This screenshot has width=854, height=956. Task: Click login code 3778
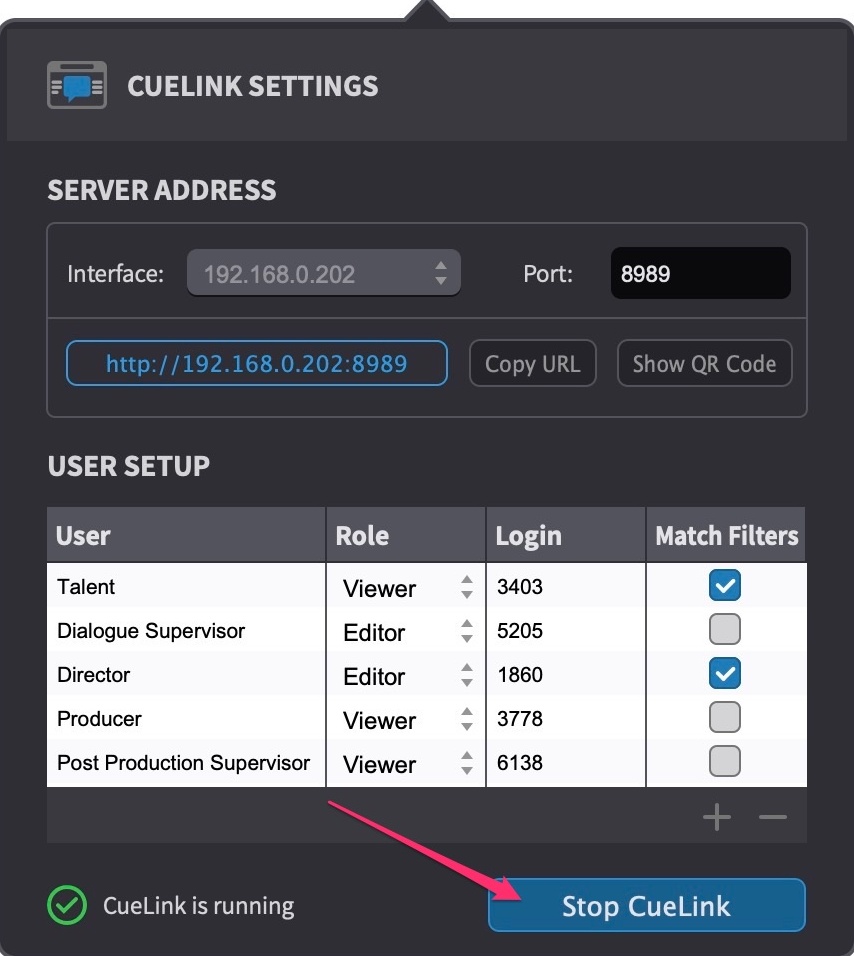[x=519, y=718]
